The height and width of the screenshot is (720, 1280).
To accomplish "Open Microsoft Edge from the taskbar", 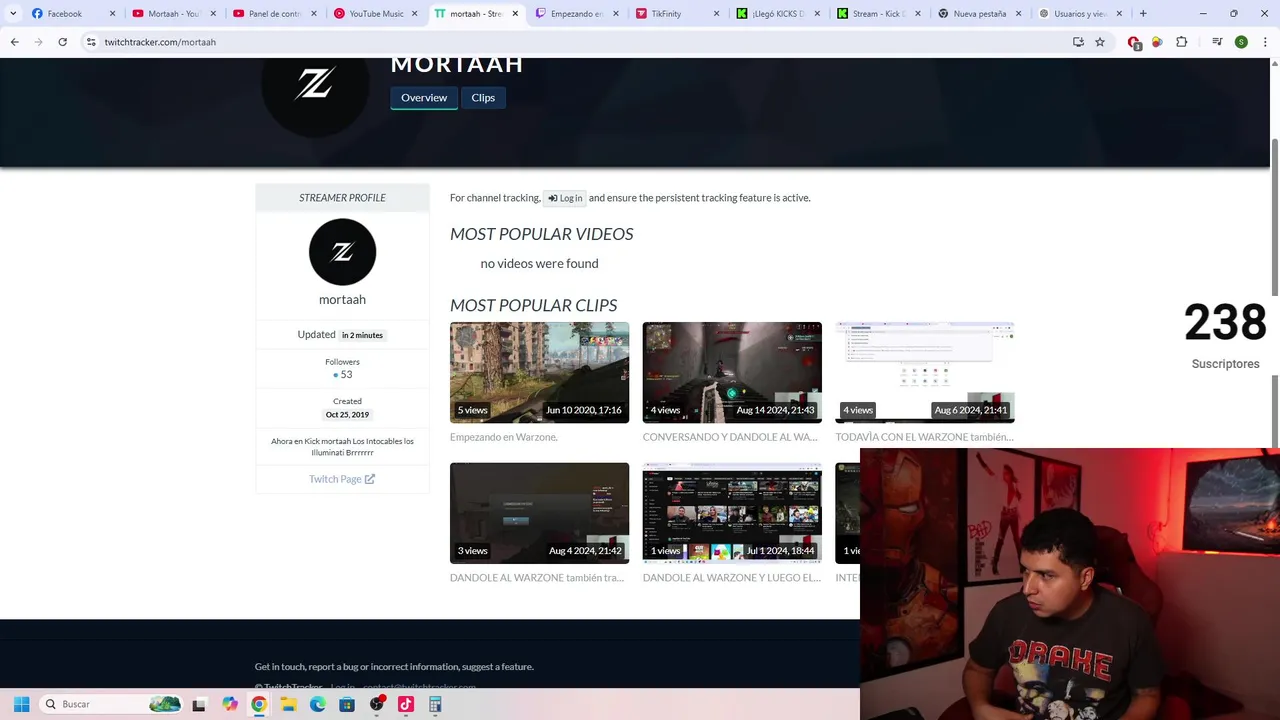I will click(x=318, y=704).
